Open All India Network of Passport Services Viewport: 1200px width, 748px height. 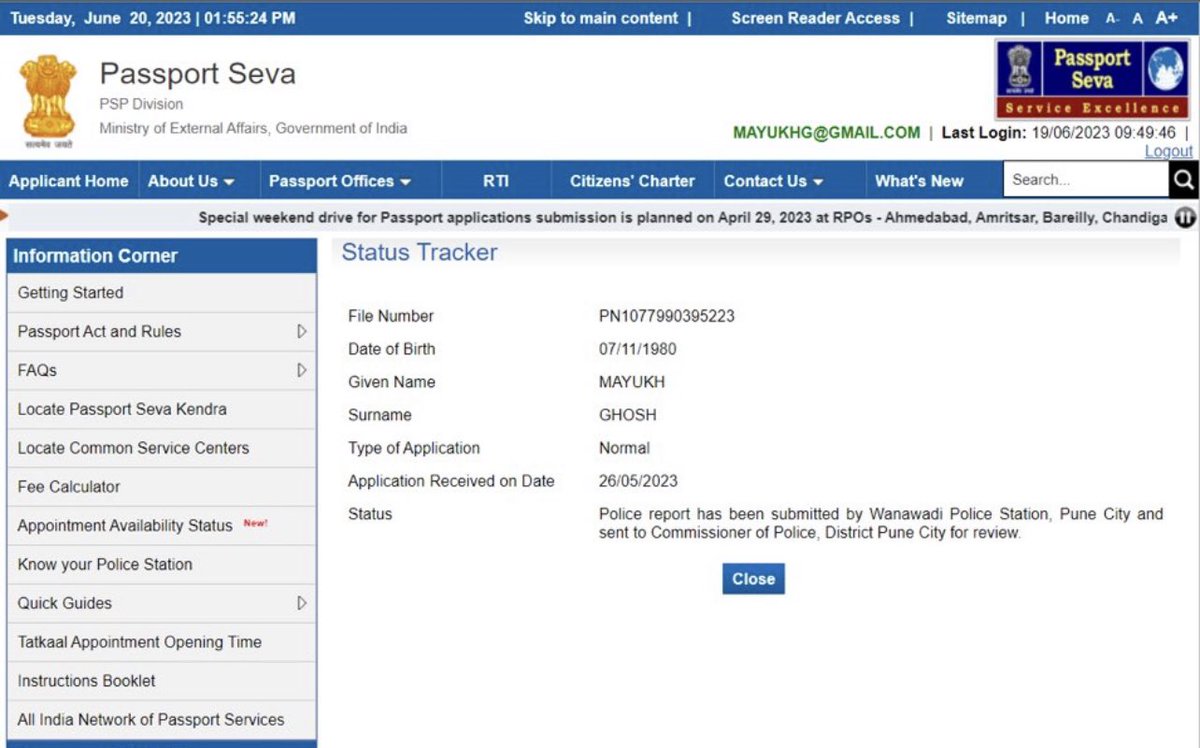click(x=161, y=720)
